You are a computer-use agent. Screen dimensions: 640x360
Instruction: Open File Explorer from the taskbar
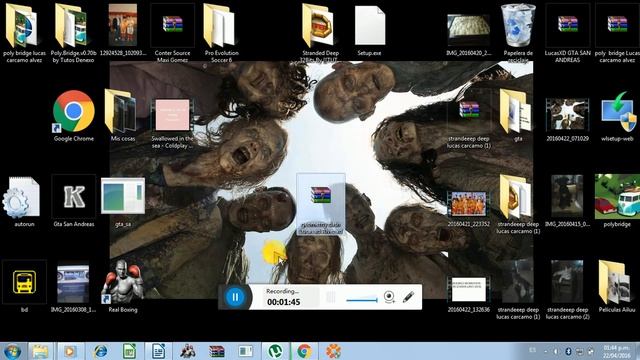[x=40, y=351]
